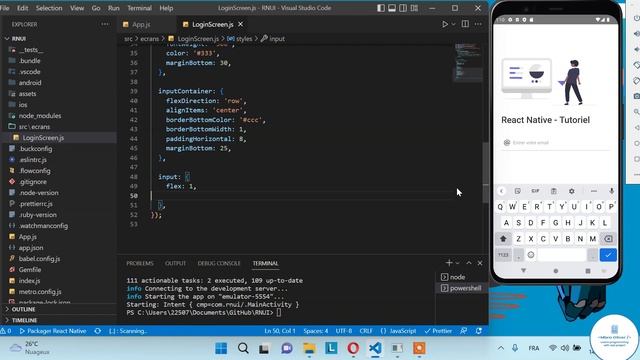The width and height of the screenshot is (640, 360).
Task: Expand the android folder
Action: click(30, 83)
